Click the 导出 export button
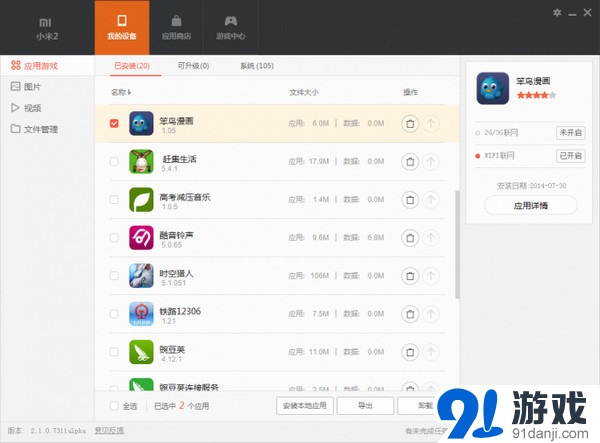This screenshot has height=443, width=600. (365, 406)
